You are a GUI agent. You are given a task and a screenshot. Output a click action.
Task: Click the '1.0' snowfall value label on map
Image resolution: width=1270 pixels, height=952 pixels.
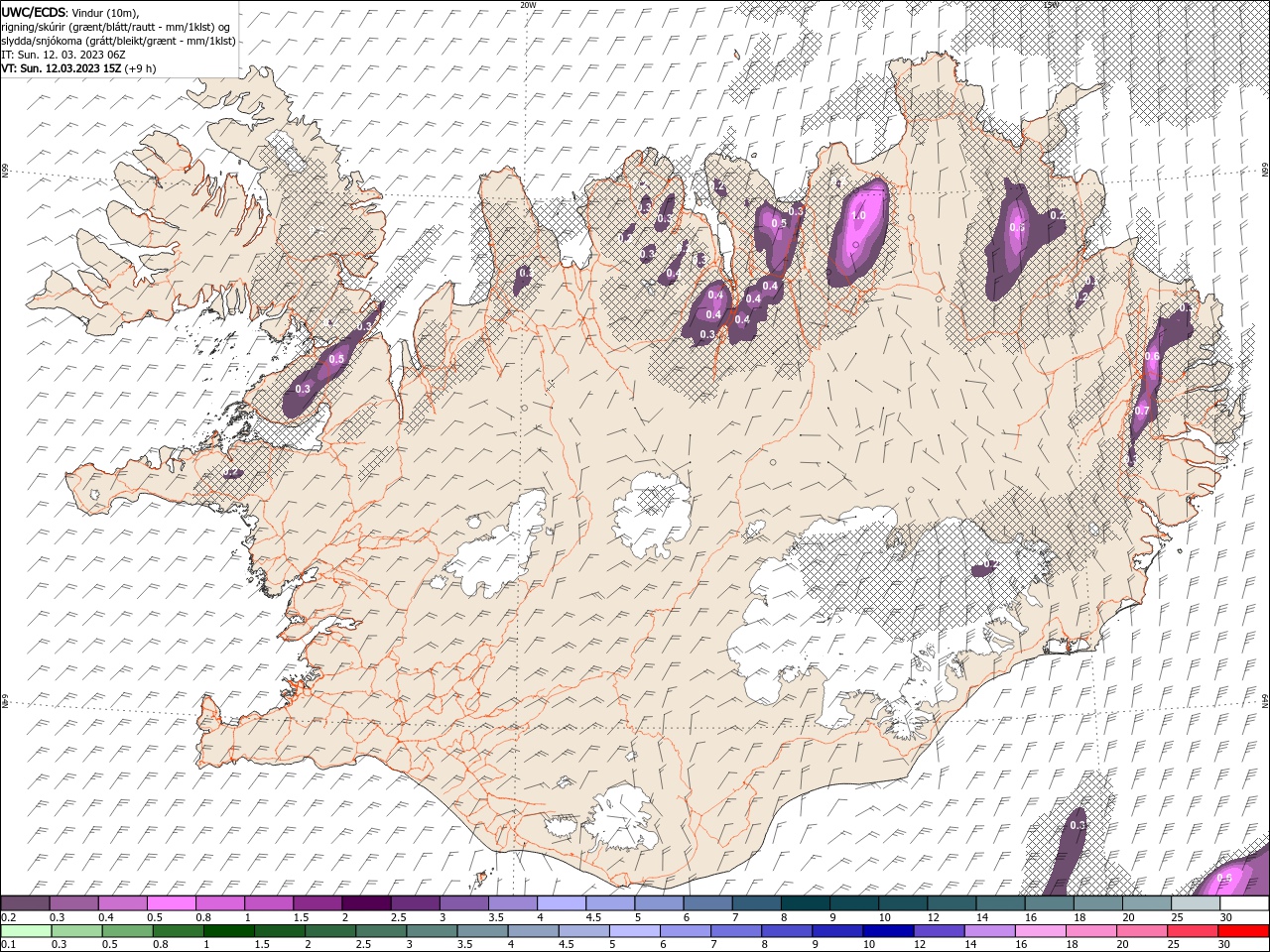859,215
